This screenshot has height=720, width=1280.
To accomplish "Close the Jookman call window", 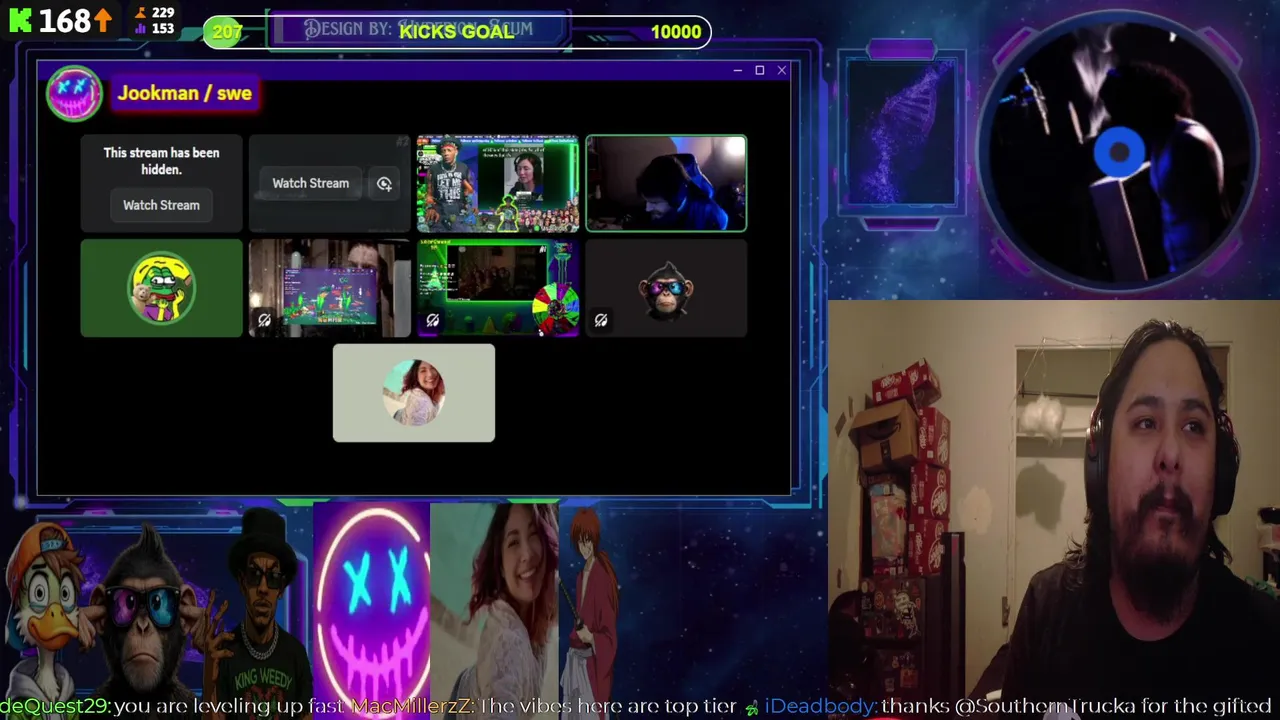I will (782, 70).
